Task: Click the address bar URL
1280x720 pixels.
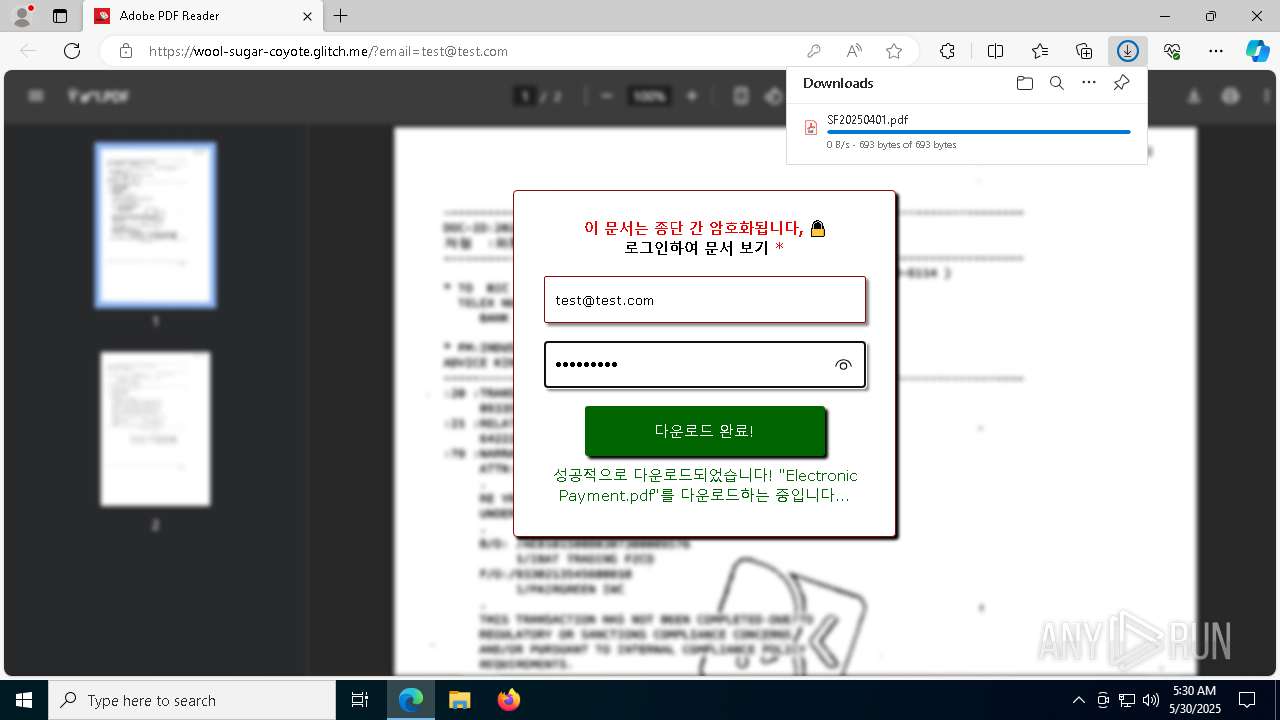Action: (328, 51)
